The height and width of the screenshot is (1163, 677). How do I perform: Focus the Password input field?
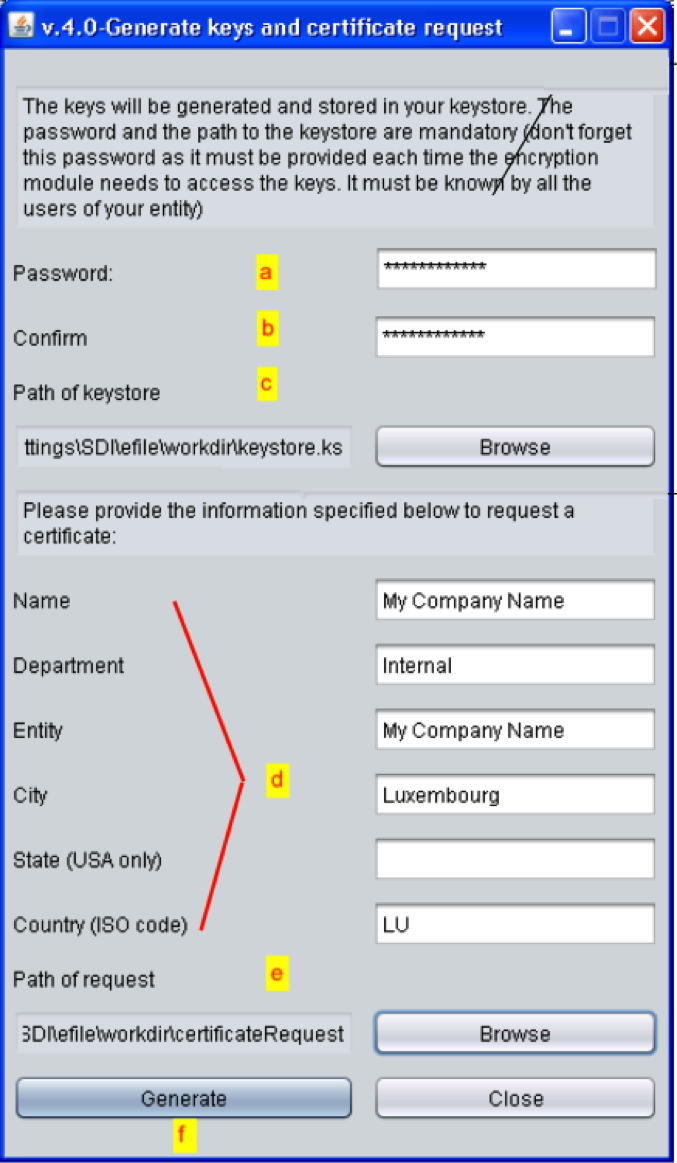coord(516,270)
